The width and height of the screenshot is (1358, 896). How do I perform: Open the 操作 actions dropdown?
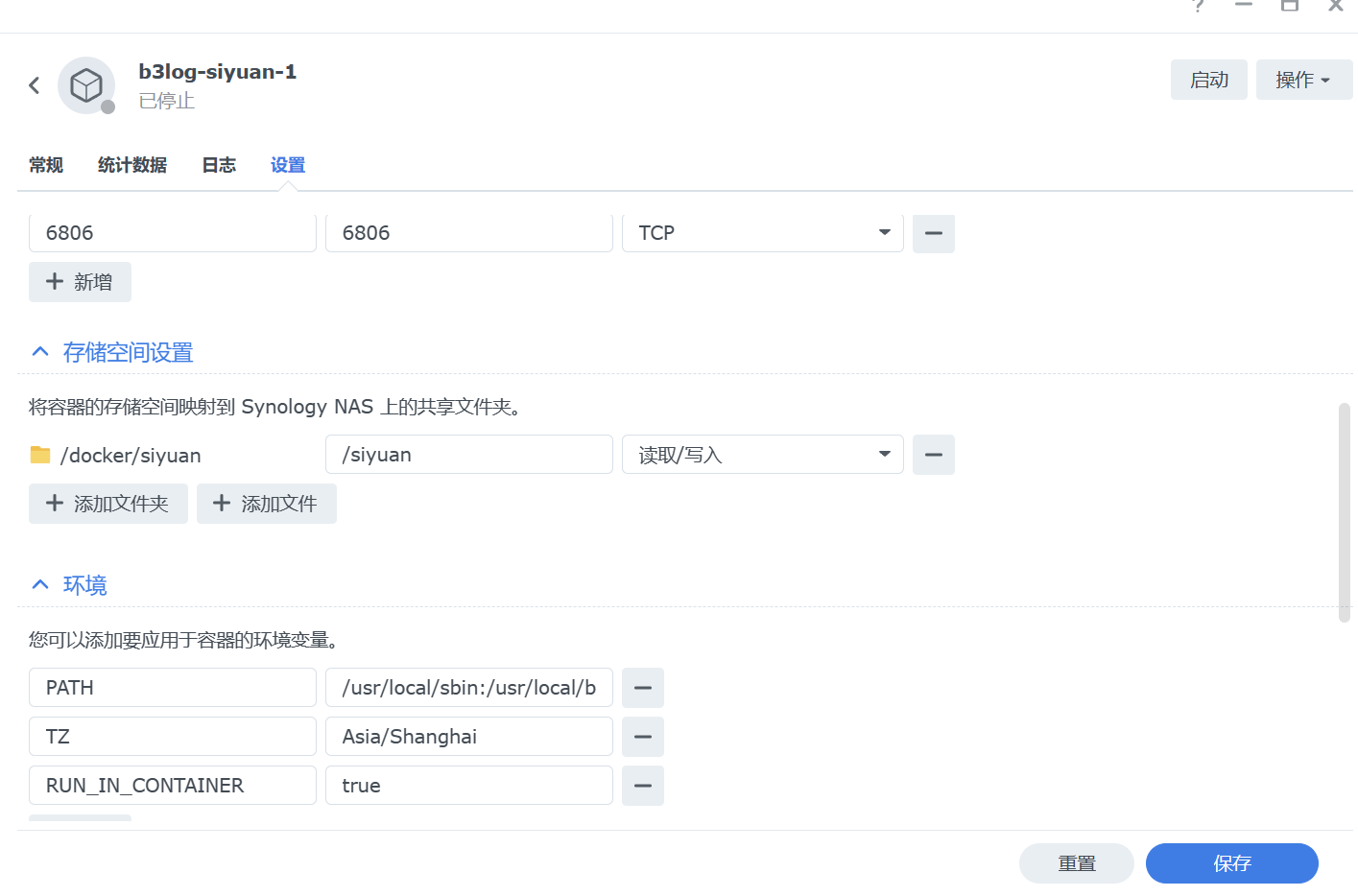click(x=1304, y=80)
